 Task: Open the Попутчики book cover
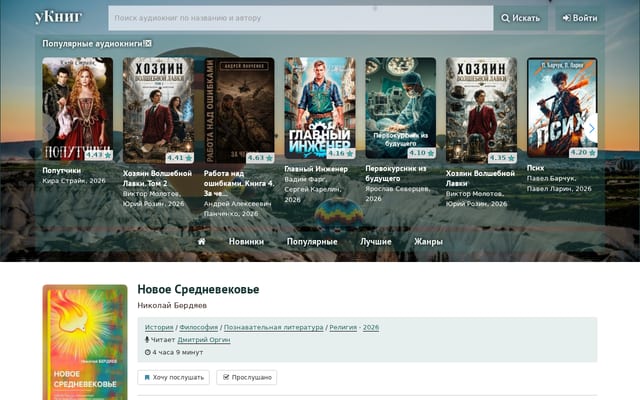(x=78, y=108)
